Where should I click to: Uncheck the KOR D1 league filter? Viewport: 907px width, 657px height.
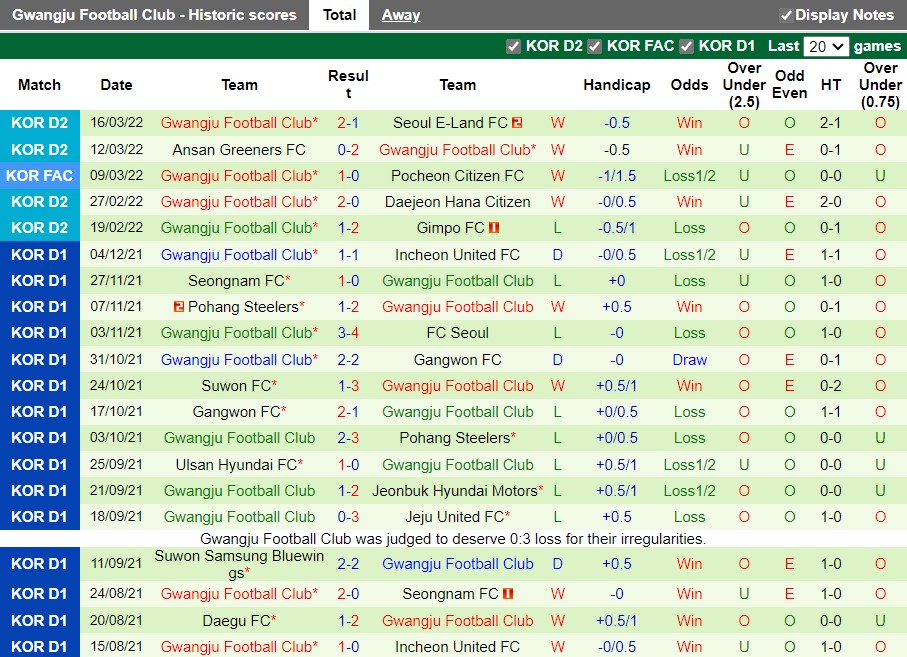point(686,45)
